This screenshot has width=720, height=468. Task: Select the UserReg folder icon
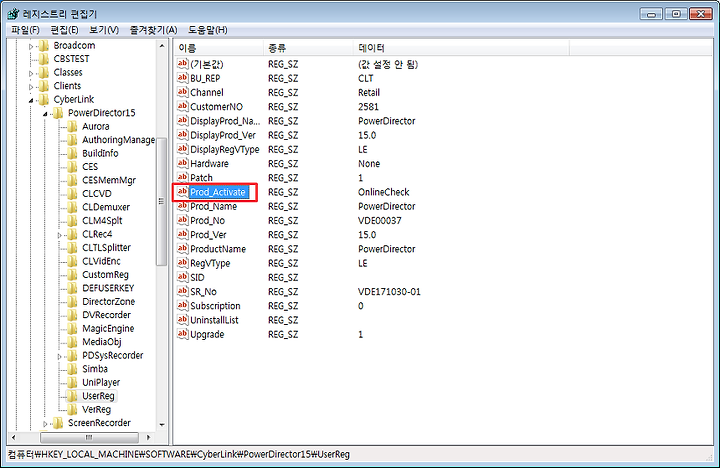pyautogui.click(x=72, y=396)
